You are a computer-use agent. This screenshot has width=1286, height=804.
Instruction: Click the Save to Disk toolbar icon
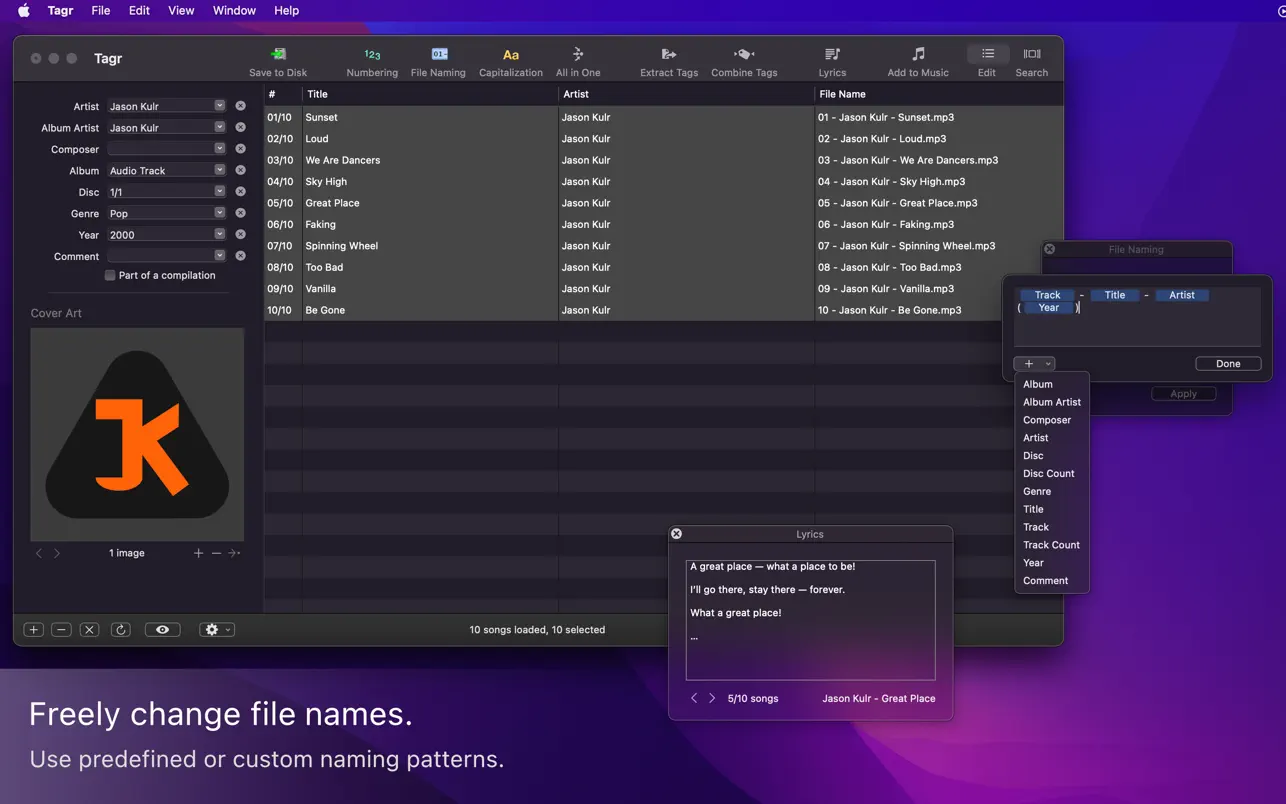click(278, 55)
